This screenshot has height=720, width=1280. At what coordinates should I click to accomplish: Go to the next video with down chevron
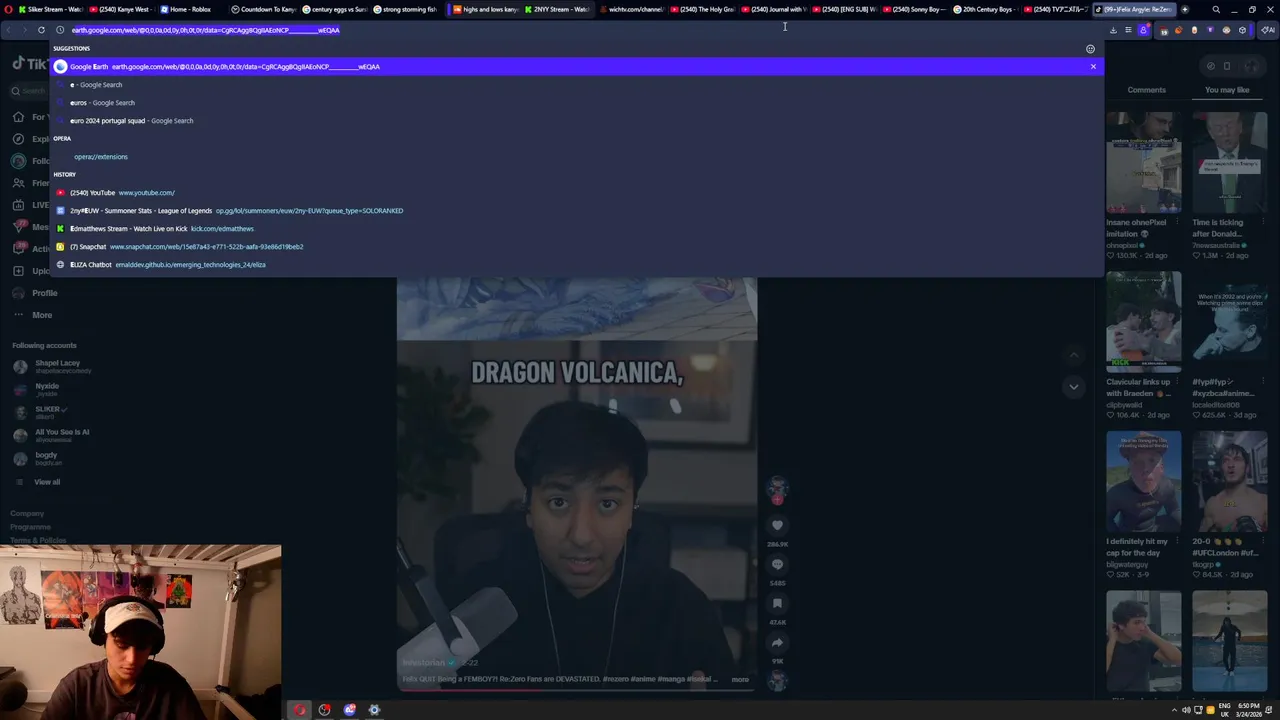(x=1073, y=387)
